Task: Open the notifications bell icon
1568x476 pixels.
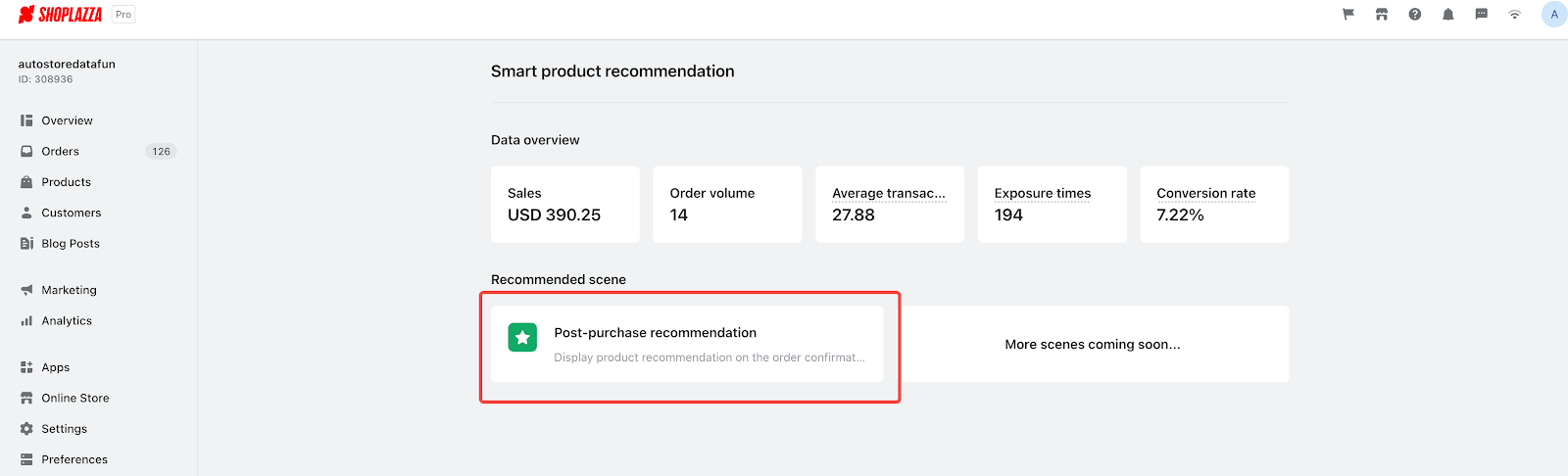Action: (x=1448, y=14)
